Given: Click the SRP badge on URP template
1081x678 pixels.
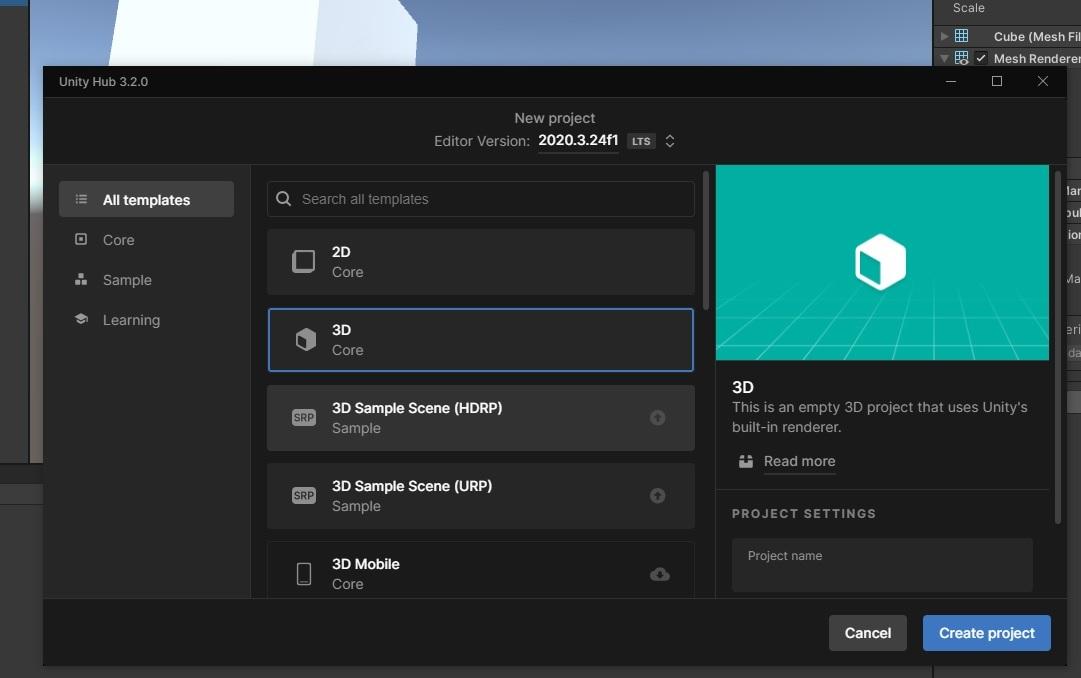Looking at the screenshot, I should point(303,495).
